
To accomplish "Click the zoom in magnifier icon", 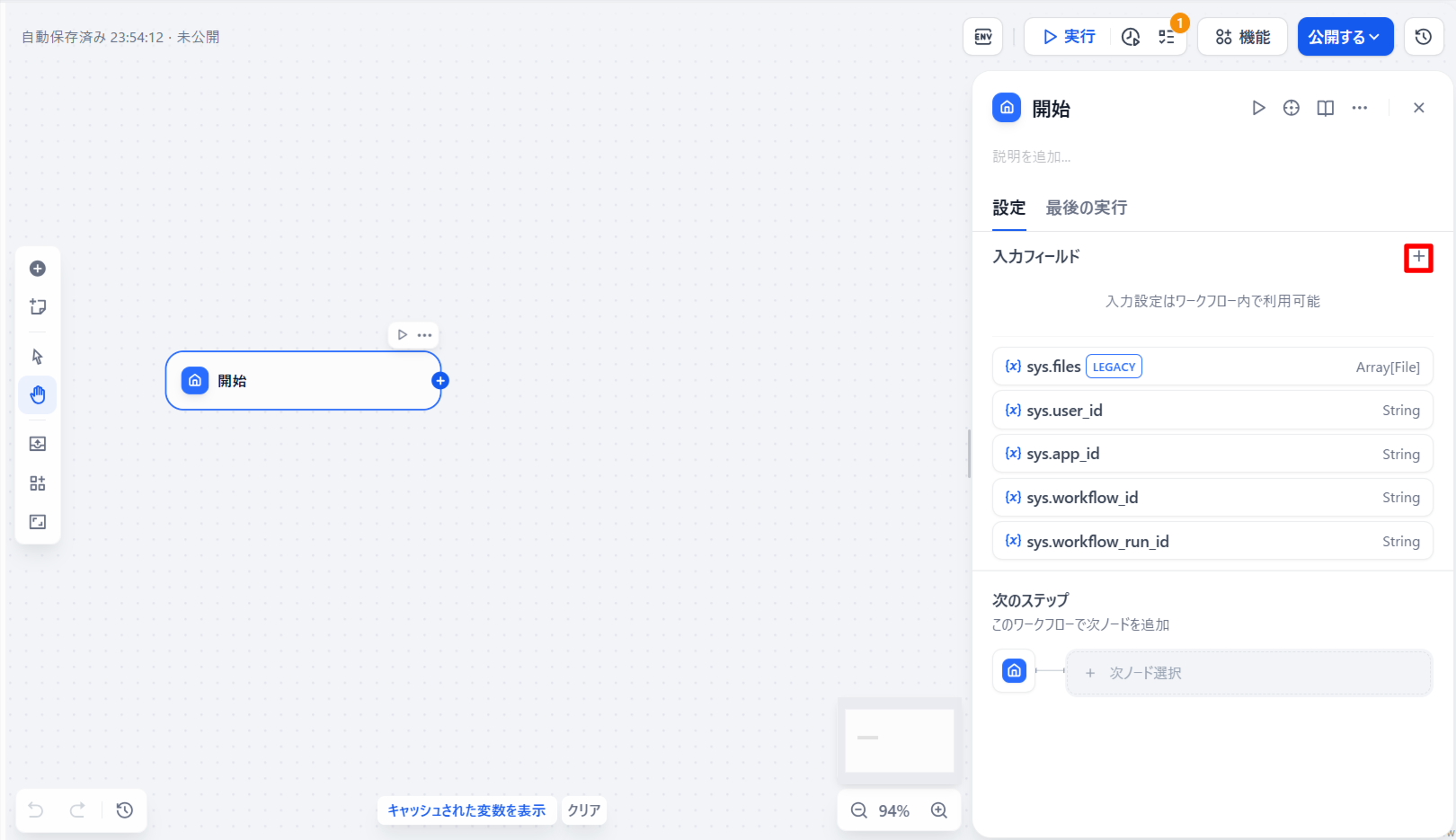I will click(x=939, y=810).
